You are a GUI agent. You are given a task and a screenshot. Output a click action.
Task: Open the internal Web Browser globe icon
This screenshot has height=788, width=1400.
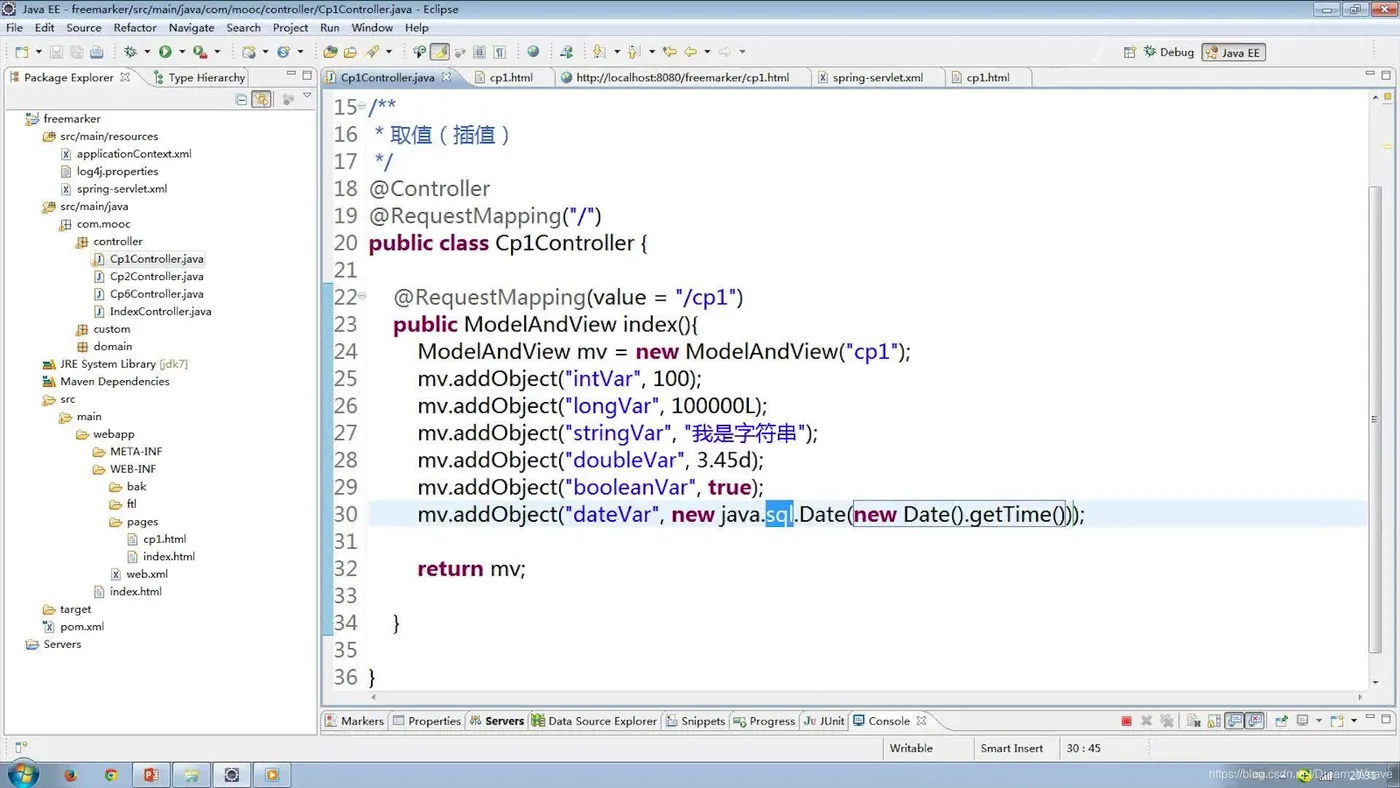[533, 52]
